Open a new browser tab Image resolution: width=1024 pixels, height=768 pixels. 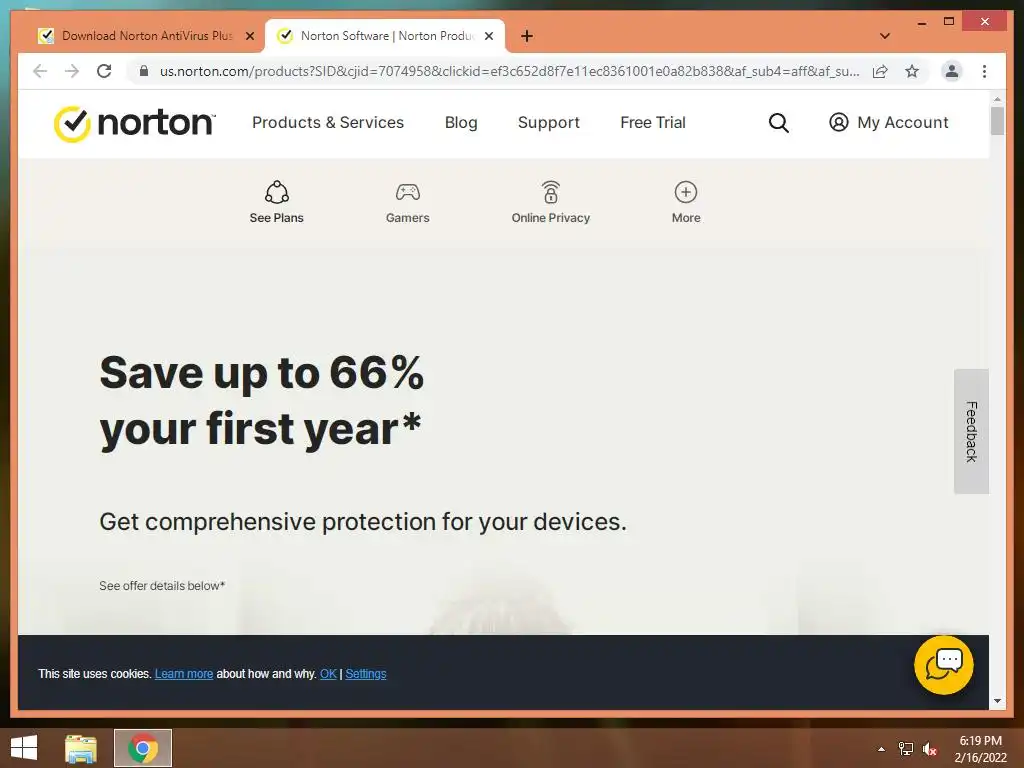(527, 36)
